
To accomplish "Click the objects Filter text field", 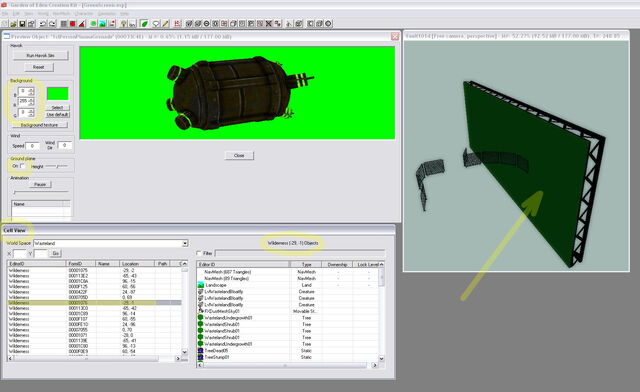I will pos(300,254).
